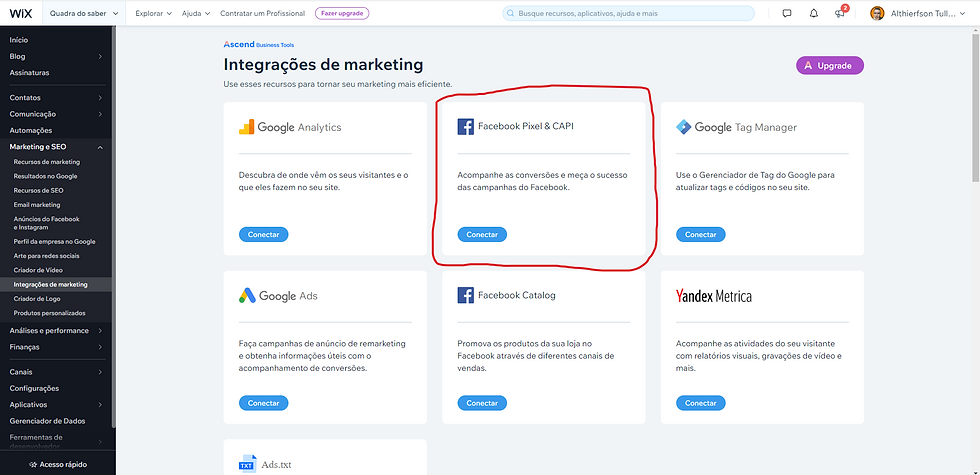This screenshot has height=475, width=980.
Task: Connect Facebook Pixel & CAPI
Action: [482, 234]
